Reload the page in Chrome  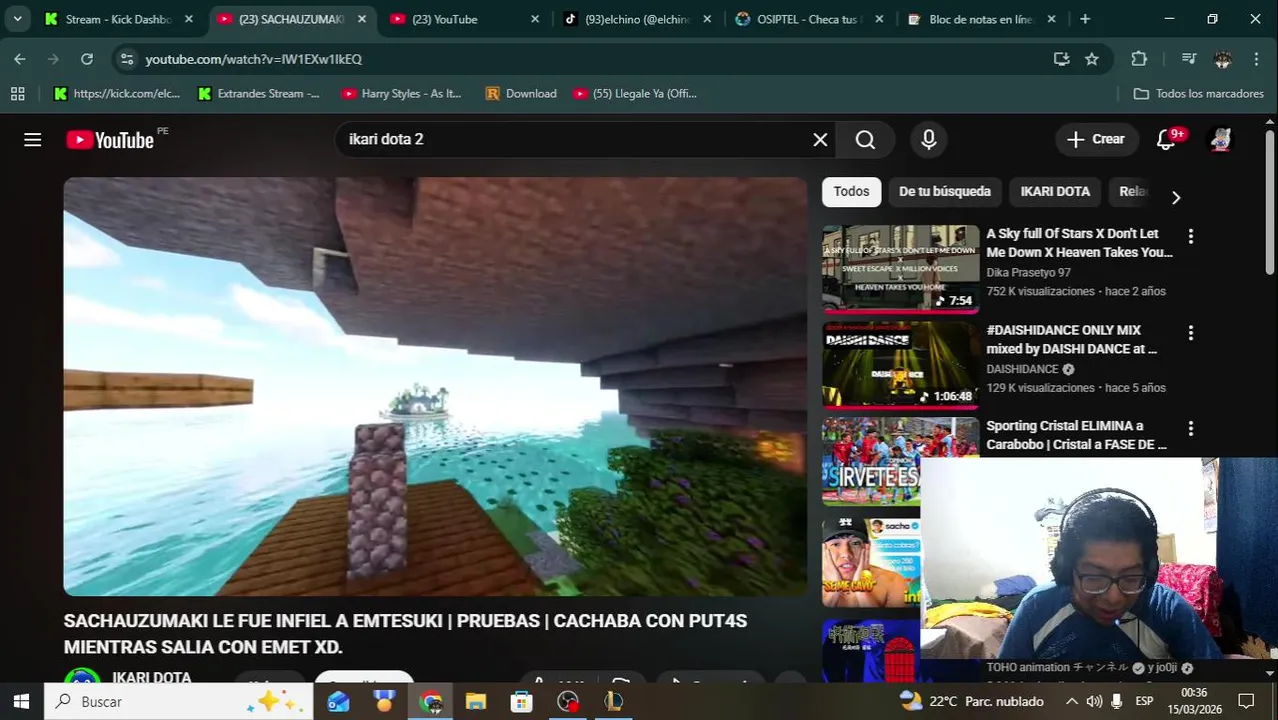87,59
